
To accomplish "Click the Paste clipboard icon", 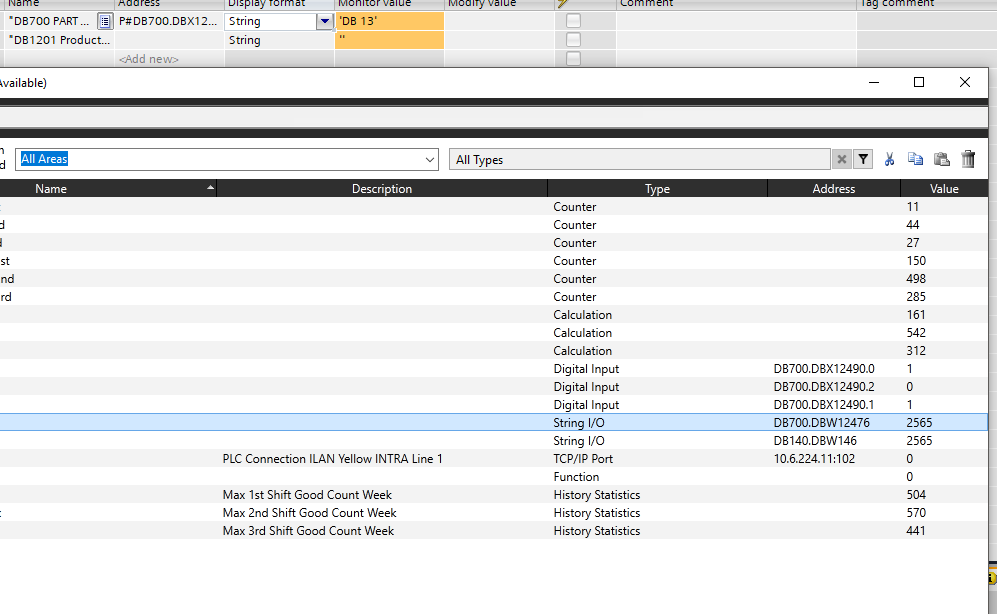I will [x=941, y=159].
